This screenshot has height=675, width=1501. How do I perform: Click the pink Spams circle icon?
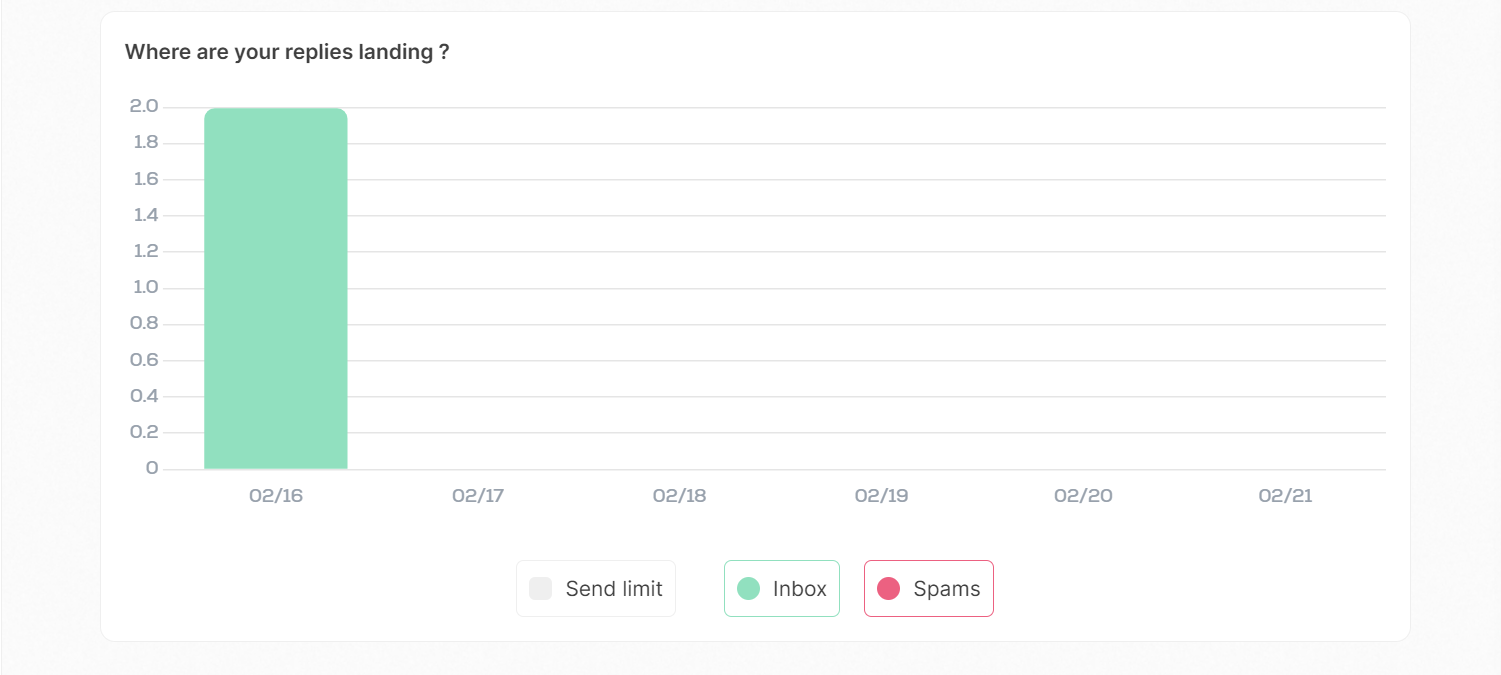click(x=888, y=589)
